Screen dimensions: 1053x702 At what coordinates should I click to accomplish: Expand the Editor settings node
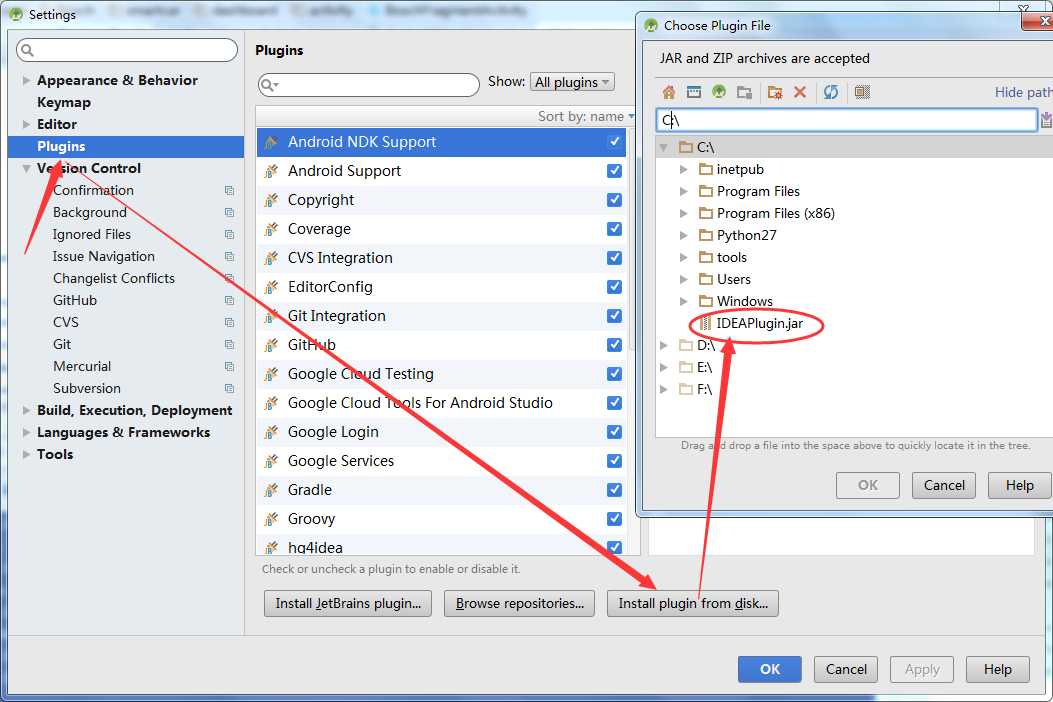pyautogui.click(x=26, y=124)
